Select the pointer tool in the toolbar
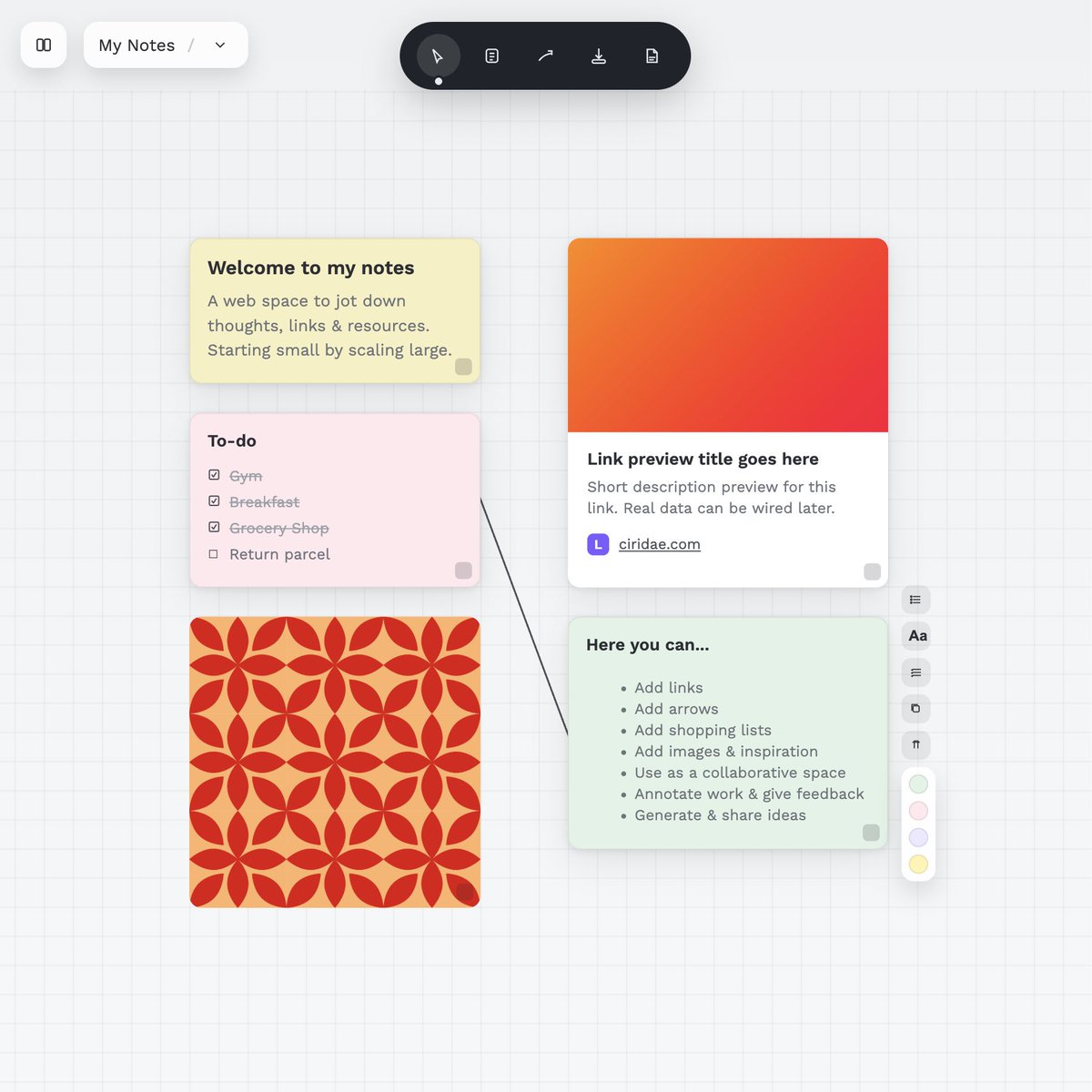Viewport: 1092px width, 1092px height. tap(438, 56)
